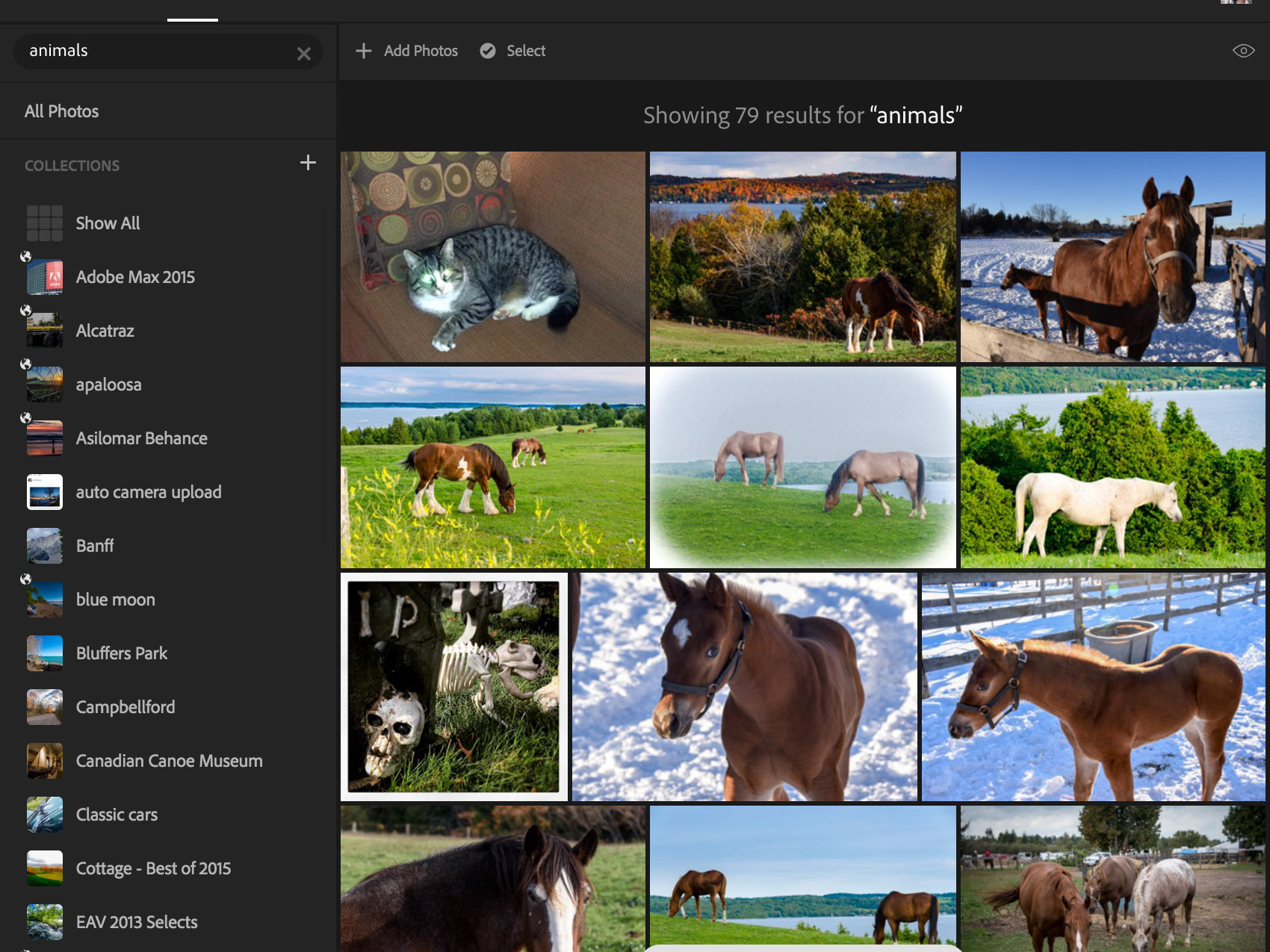The height and width of the screenshot is (952, 1270).
Task: Open the Canadian Canoe Museum collection
Action: (168, 761)
